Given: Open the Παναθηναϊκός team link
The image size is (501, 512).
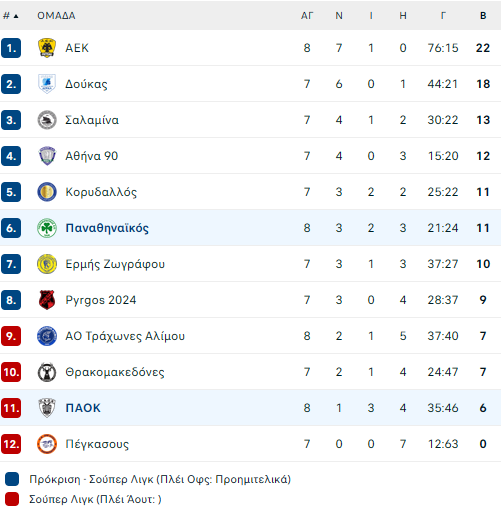Looking at the screenshot, I should click(x=107, y=228).
